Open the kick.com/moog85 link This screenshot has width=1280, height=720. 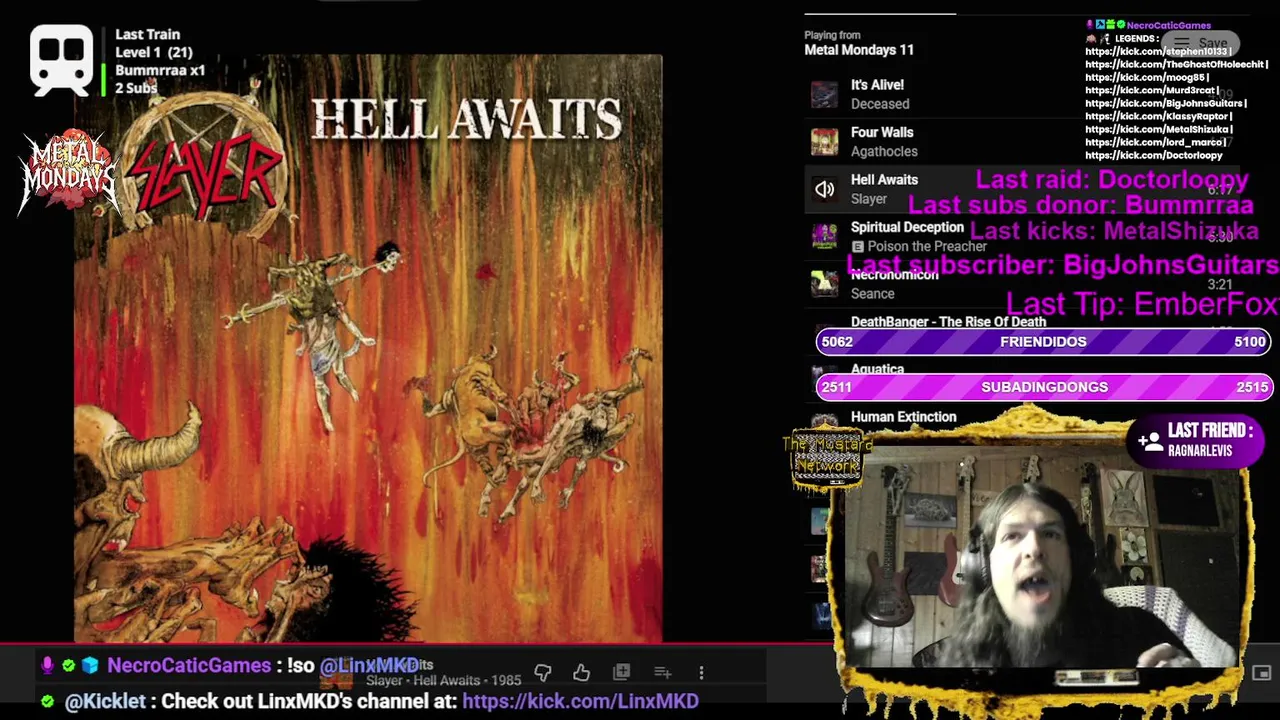(x=1145, y=77)
